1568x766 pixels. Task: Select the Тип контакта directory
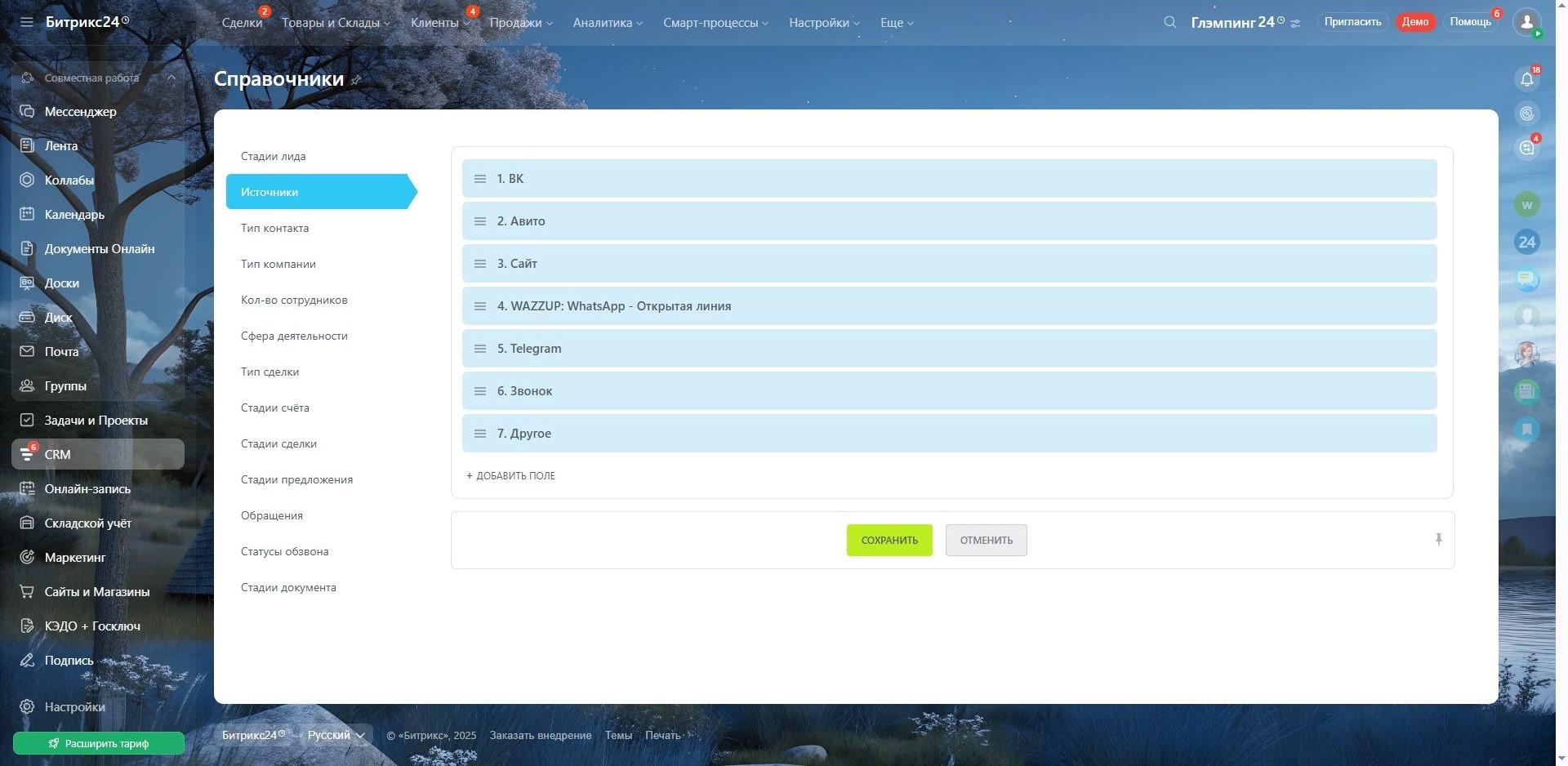(x=274, y=228)
